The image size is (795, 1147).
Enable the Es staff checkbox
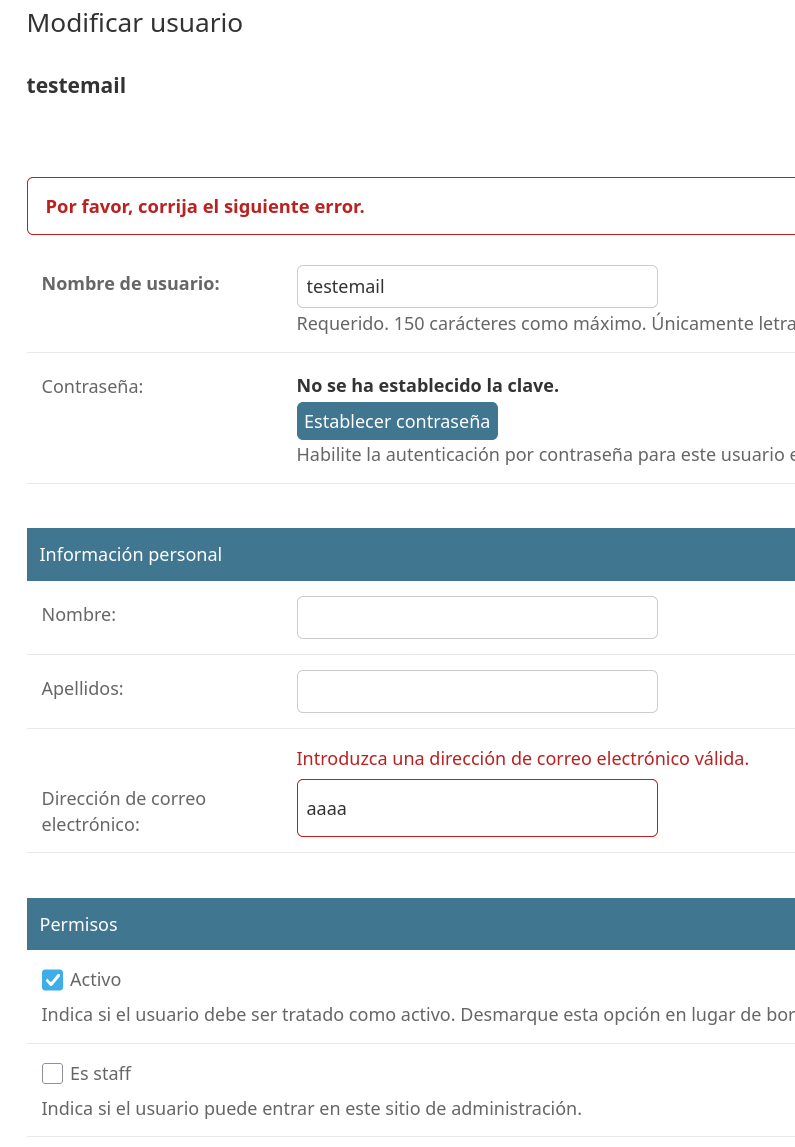point(52,1074)
